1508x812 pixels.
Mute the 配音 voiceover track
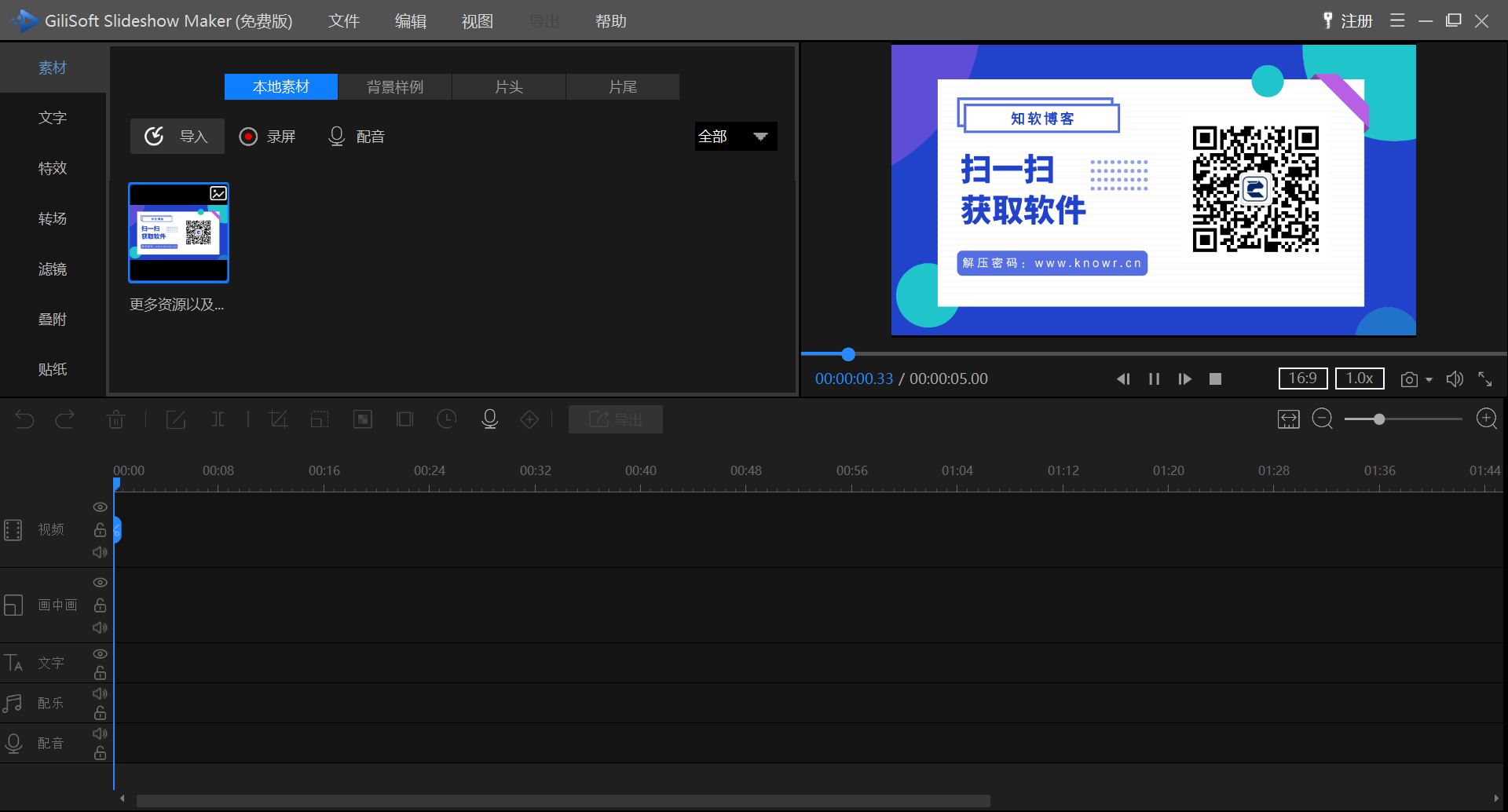point(100,733)
